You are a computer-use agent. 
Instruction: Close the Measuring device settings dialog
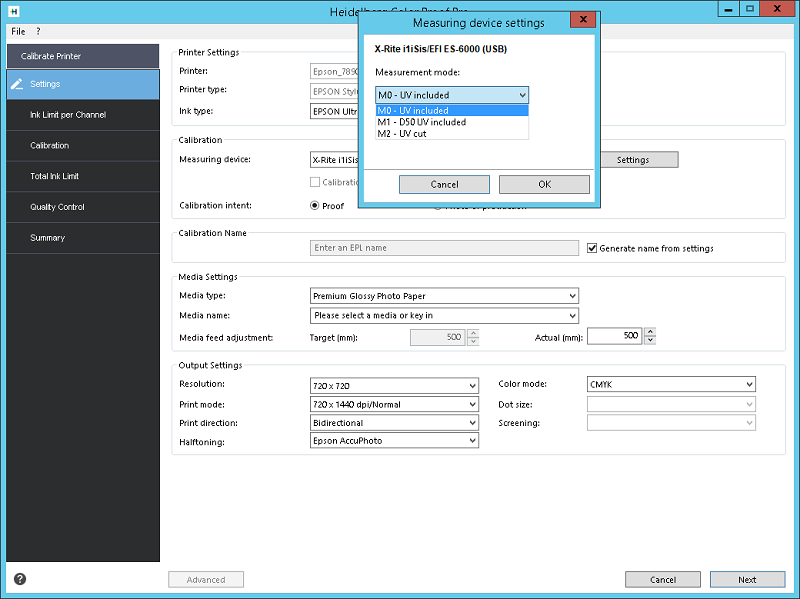pos(585,21)
